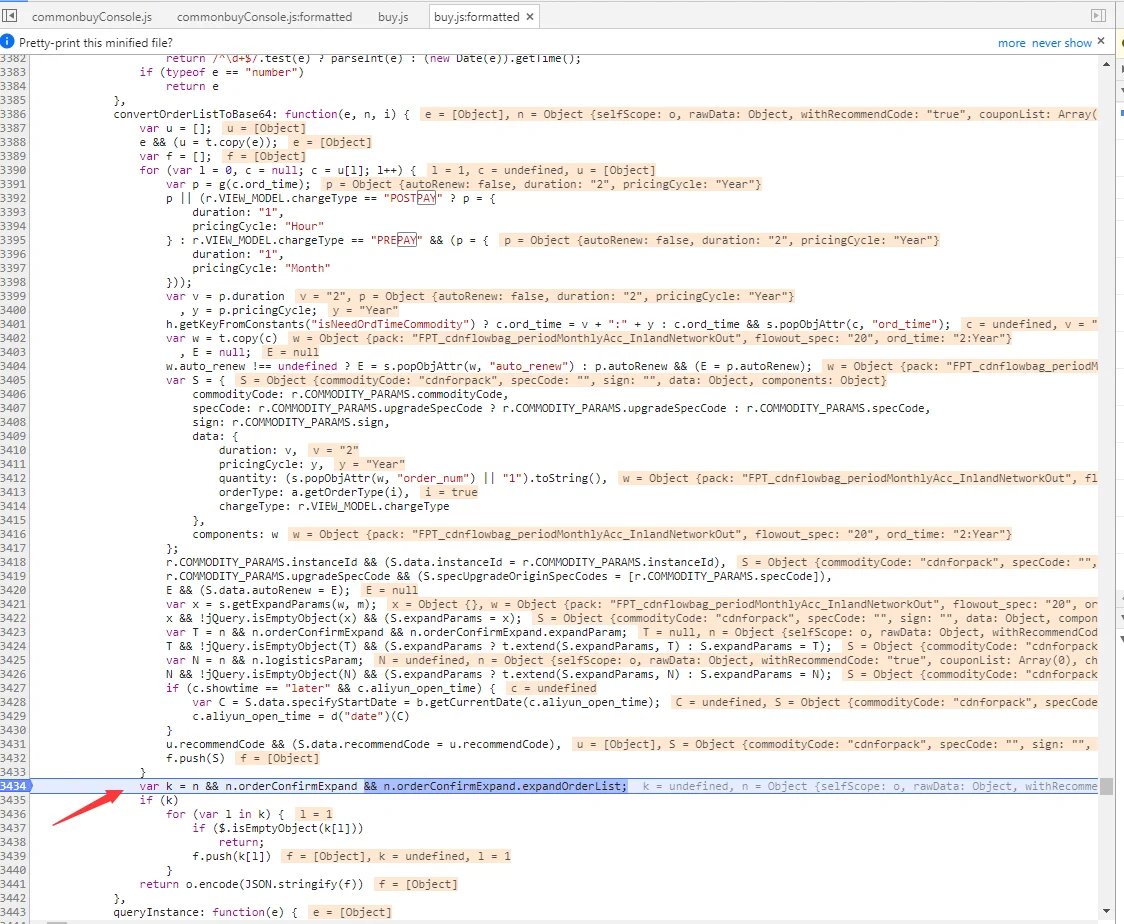
Task: Click the "Month" pricingCycle value
Action: coord(308,269)
